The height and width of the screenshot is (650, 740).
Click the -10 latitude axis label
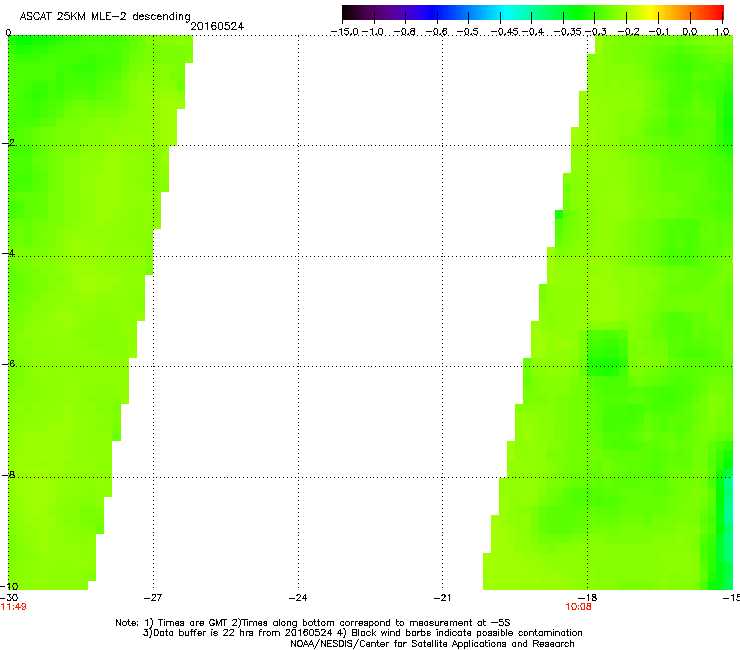[9, 586]
